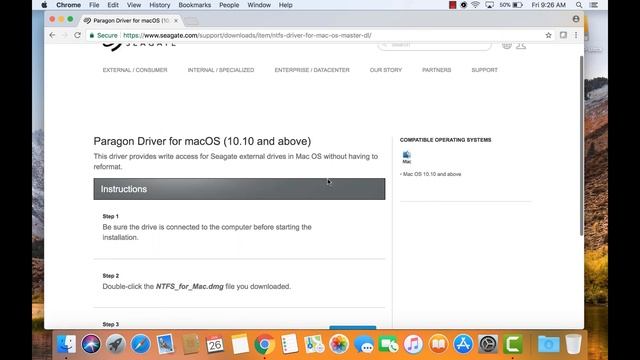
Task: Open FaceTime from the Dock
Action: [389, 344]
